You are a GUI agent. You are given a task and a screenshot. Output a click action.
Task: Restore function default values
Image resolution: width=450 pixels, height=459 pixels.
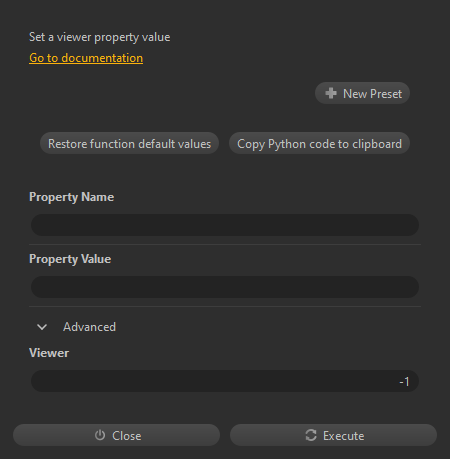tap(129, 144)
